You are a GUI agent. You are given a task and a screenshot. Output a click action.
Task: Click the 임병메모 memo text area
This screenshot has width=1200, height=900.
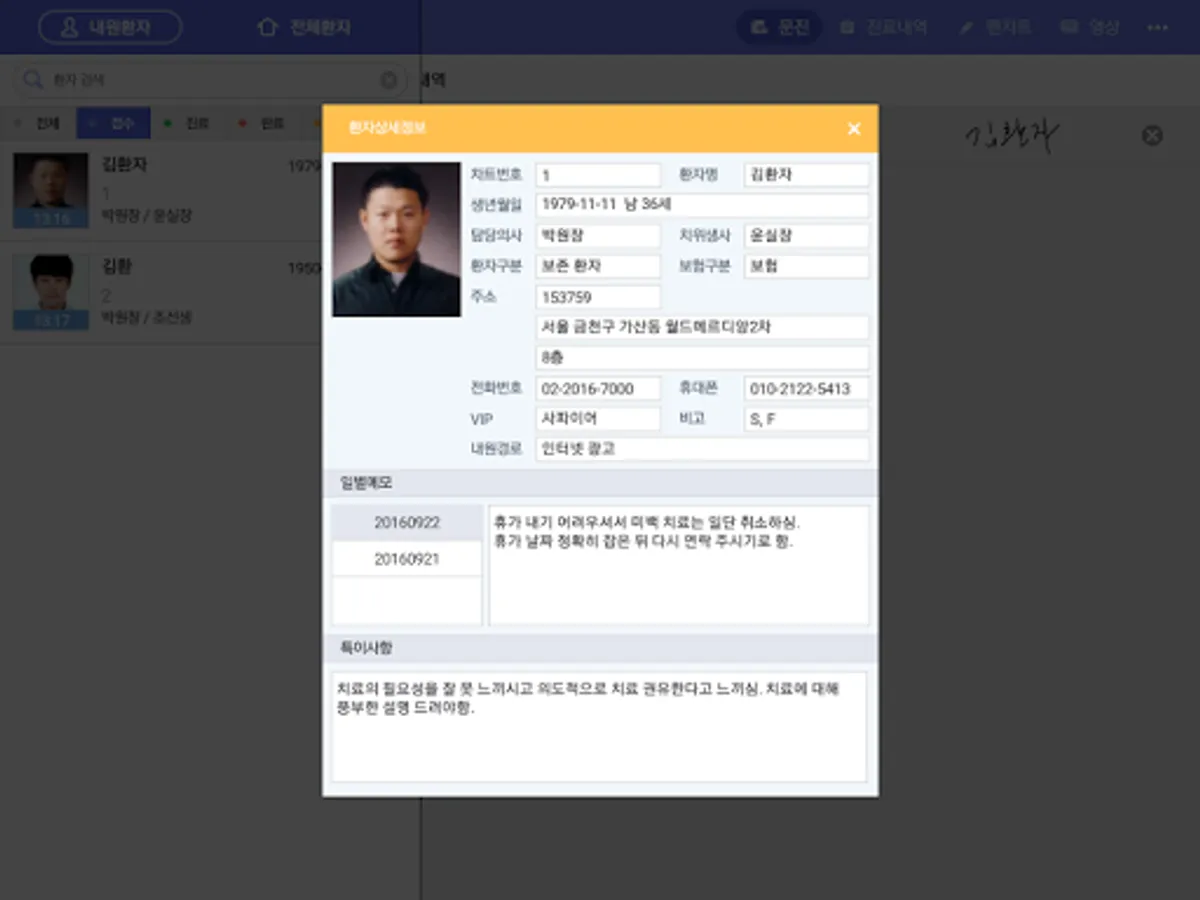(679, 566)
